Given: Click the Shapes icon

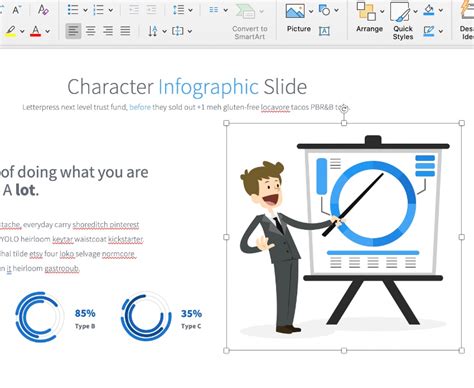Looking at the screenshot, I should coord(324,10).
